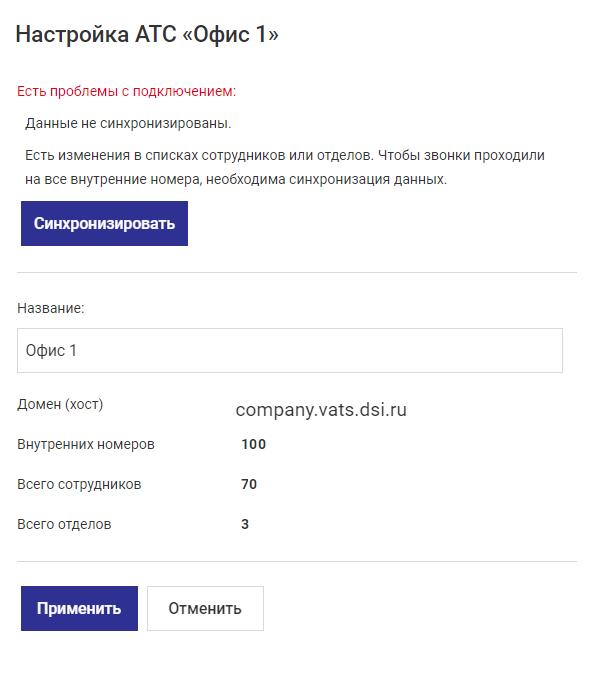The image size is (598, 683).
Task: Cancel changes via the Отменить button
Action: coord(205,608)
